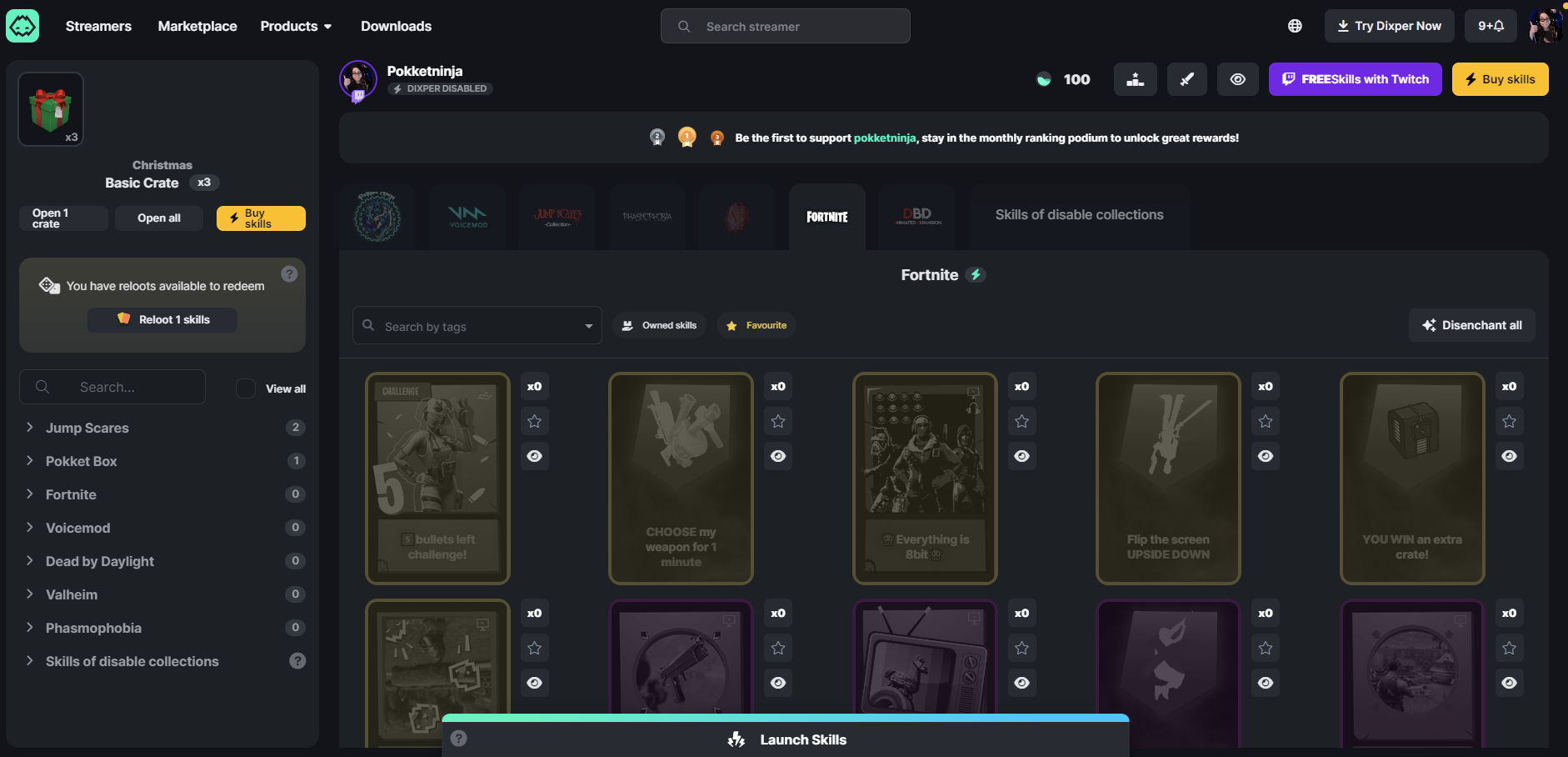This screenshot has width=1568, height=757.
Task: Favourite the '5 bullets left challenge' skill
Action: click(535, 421)
